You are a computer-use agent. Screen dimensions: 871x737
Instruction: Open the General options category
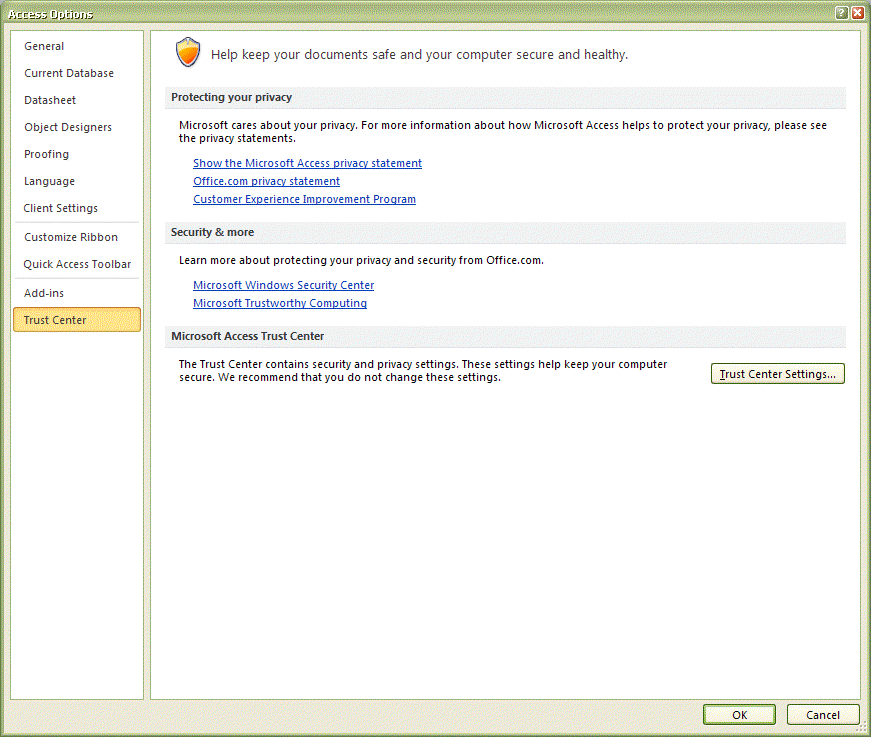(44, 46)
